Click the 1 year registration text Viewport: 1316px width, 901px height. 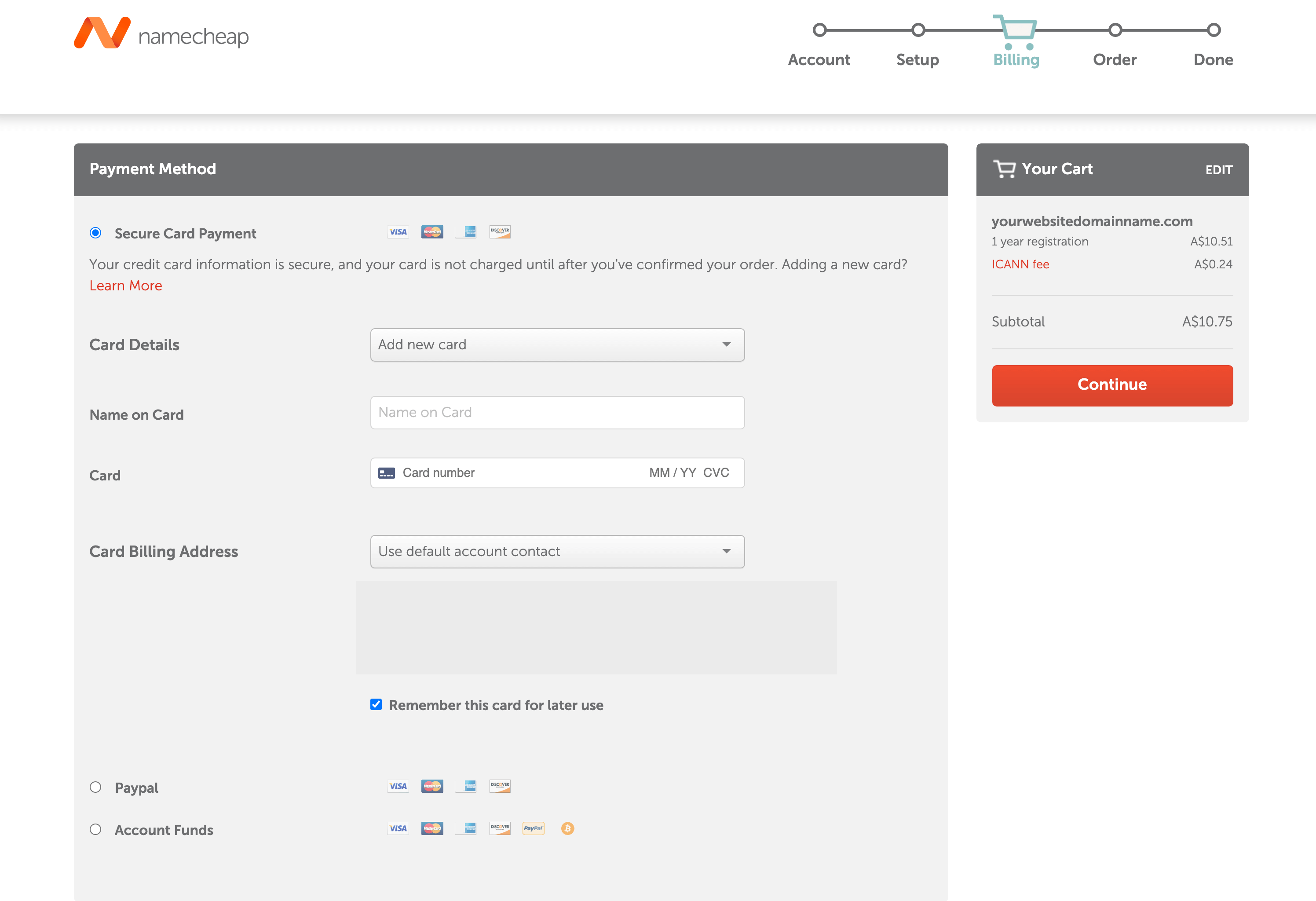1040,242
